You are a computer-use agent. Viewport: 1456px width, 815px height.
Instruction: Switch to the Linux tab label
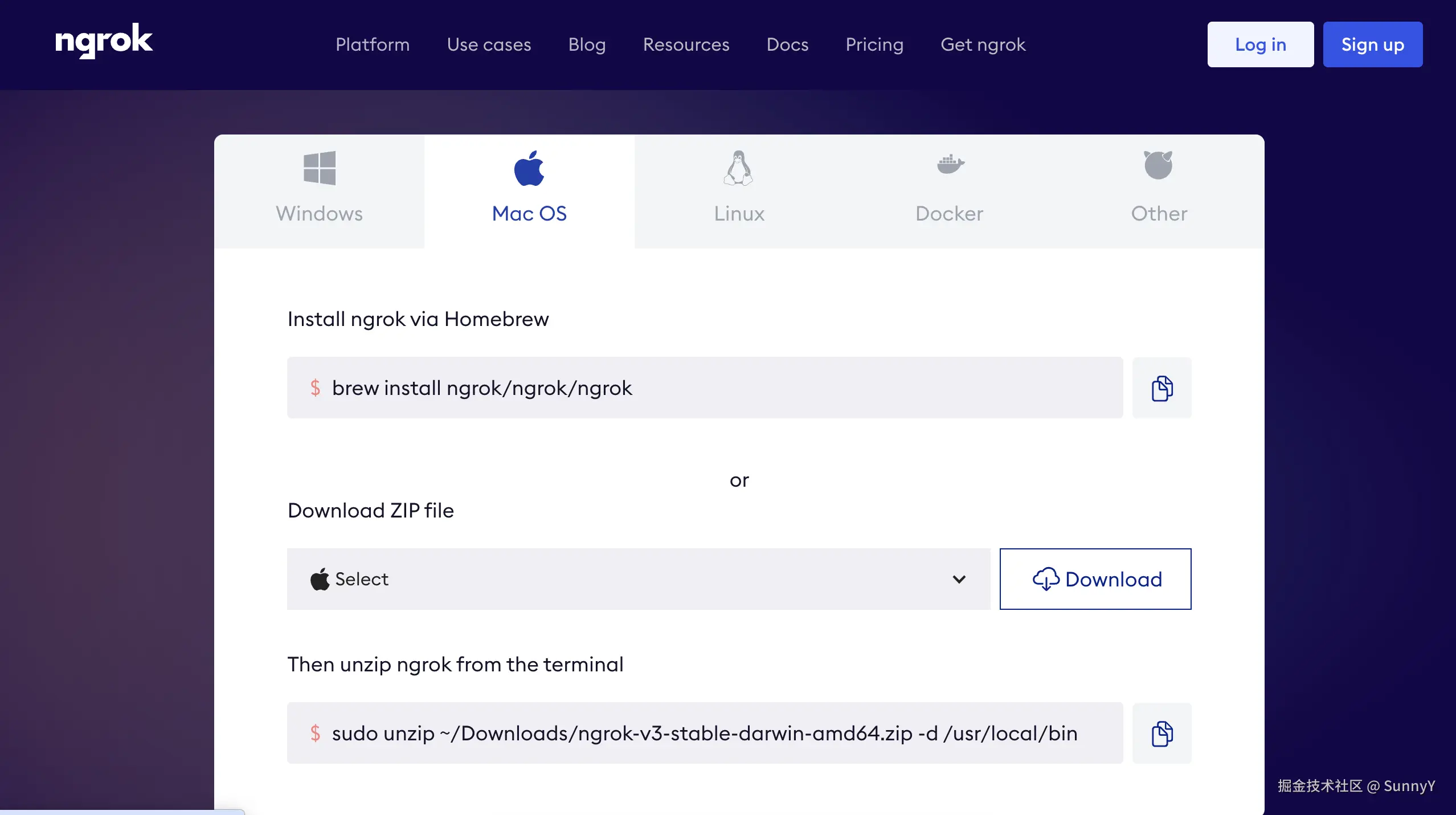point(739,214)
